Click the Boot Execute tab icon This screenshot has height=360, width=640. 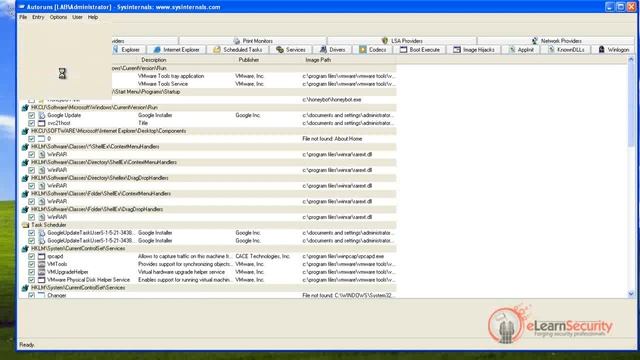(x=403, y=49)
